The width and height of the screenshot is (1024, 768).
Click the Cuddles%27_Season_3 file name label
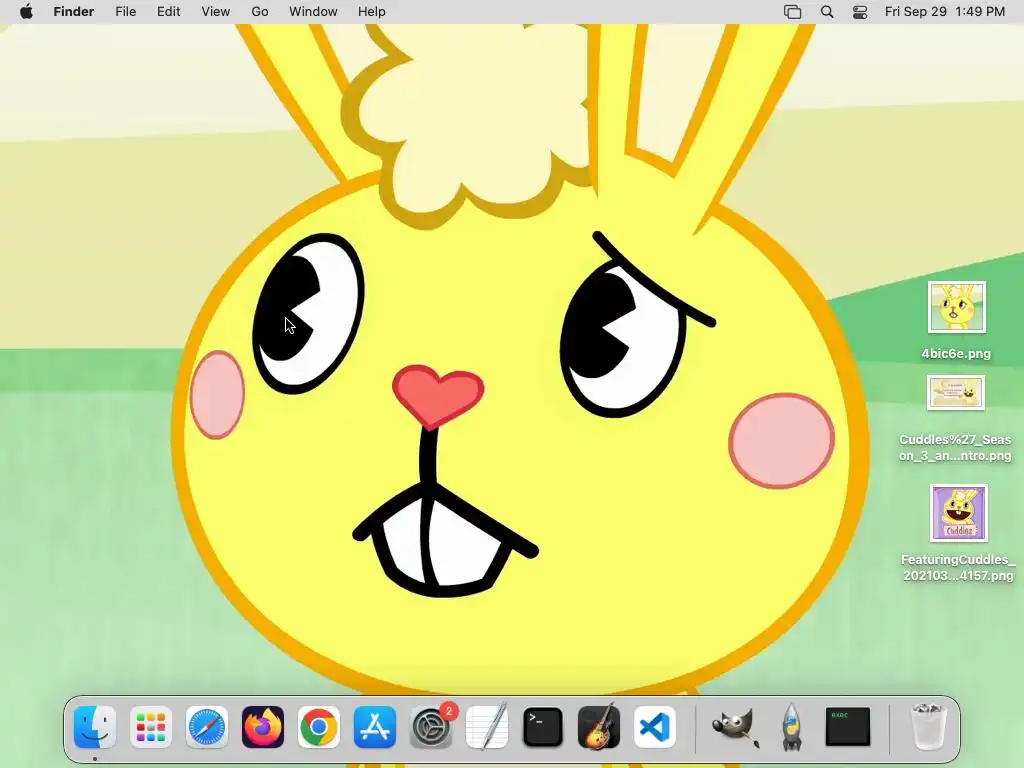[x=955, y=447]
